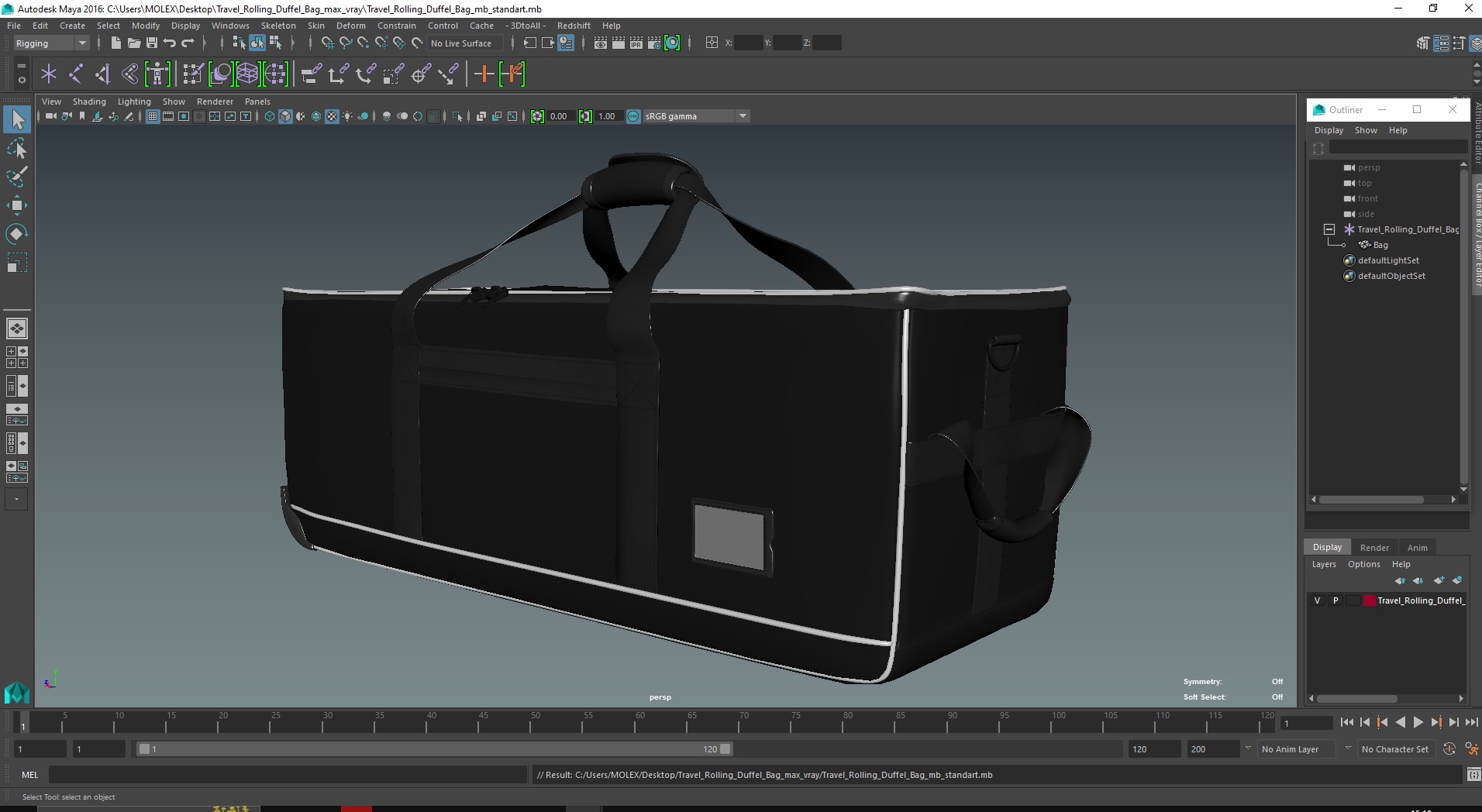Open the layer editor Options menu
The width and height of the screenshot is (1482, 812).
coord(1363,564)
